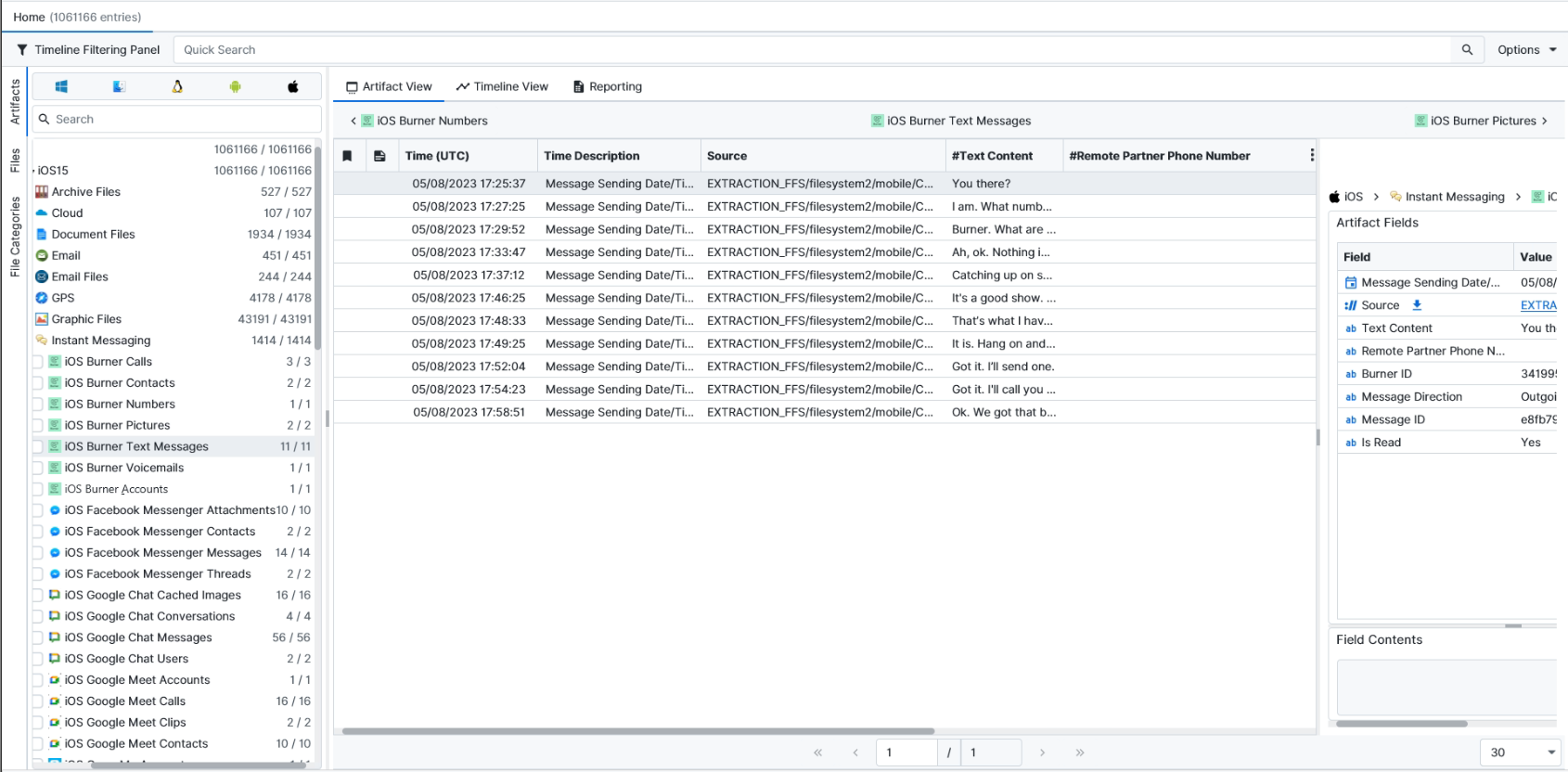
Task: Select the Android platform icon
Action: [235, 86]
